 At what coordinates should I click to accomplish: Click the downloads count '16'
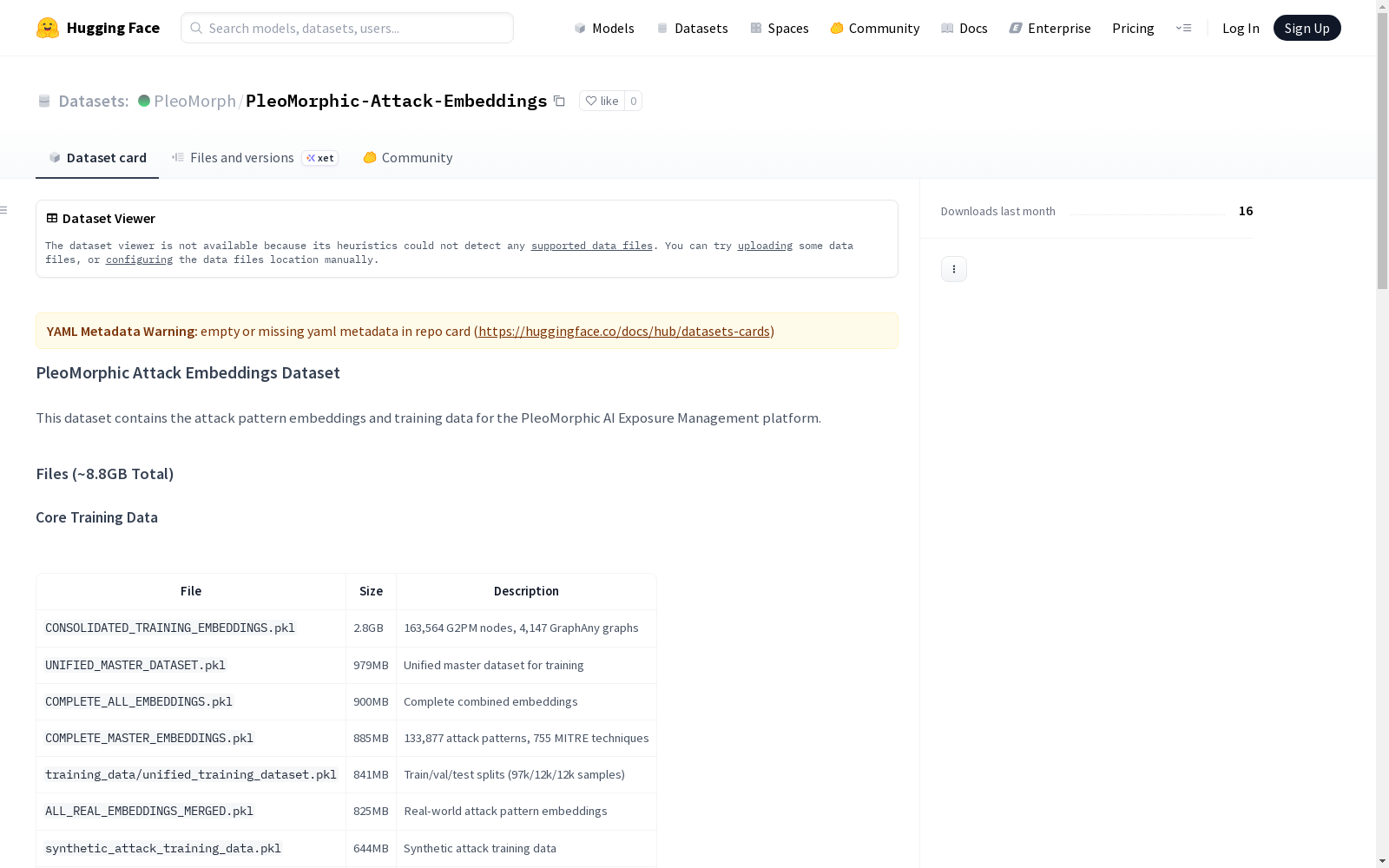coord(1246,211)
